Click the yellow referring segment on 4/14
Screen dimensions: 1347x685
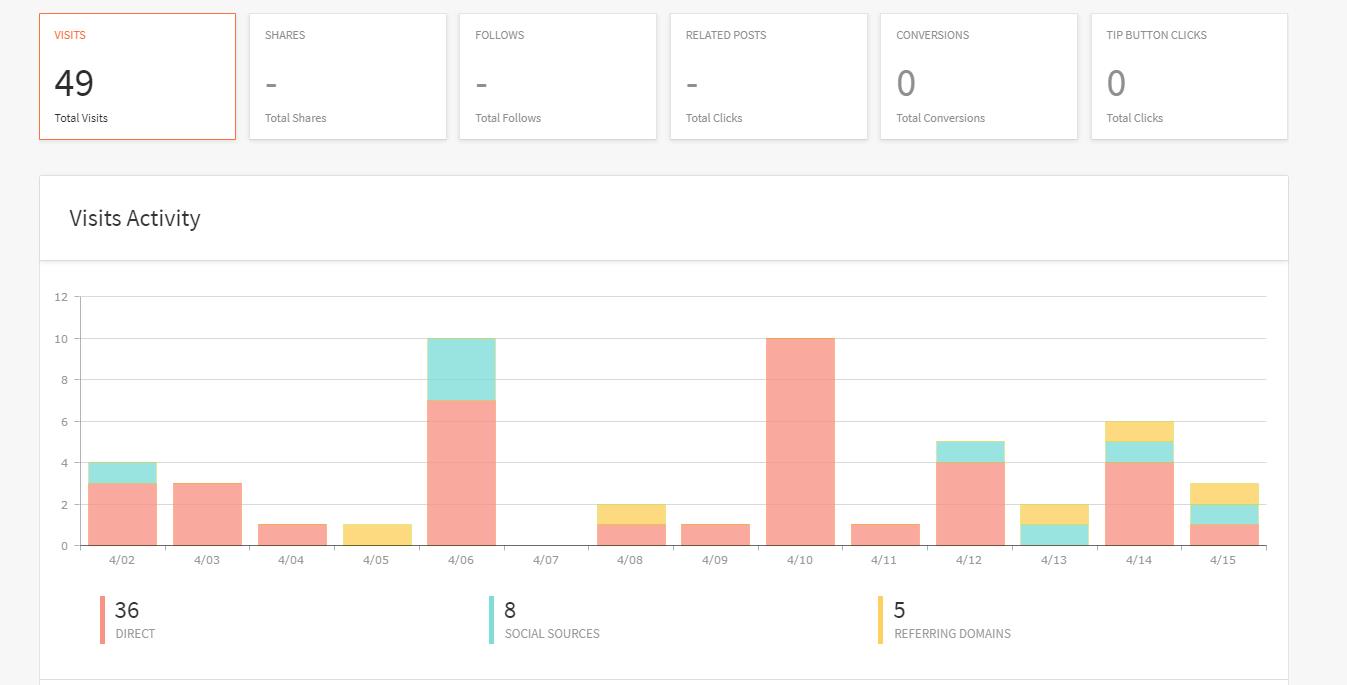[1139, 431]
